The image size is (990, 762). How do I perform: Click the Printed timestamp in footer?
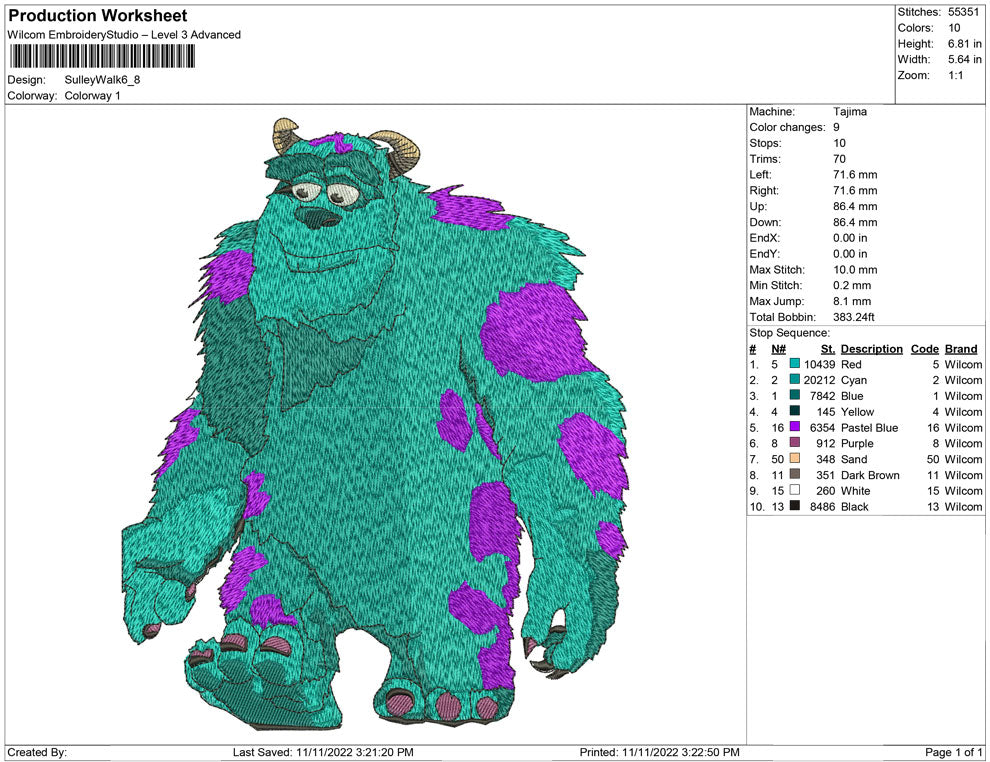click(659, 752)
